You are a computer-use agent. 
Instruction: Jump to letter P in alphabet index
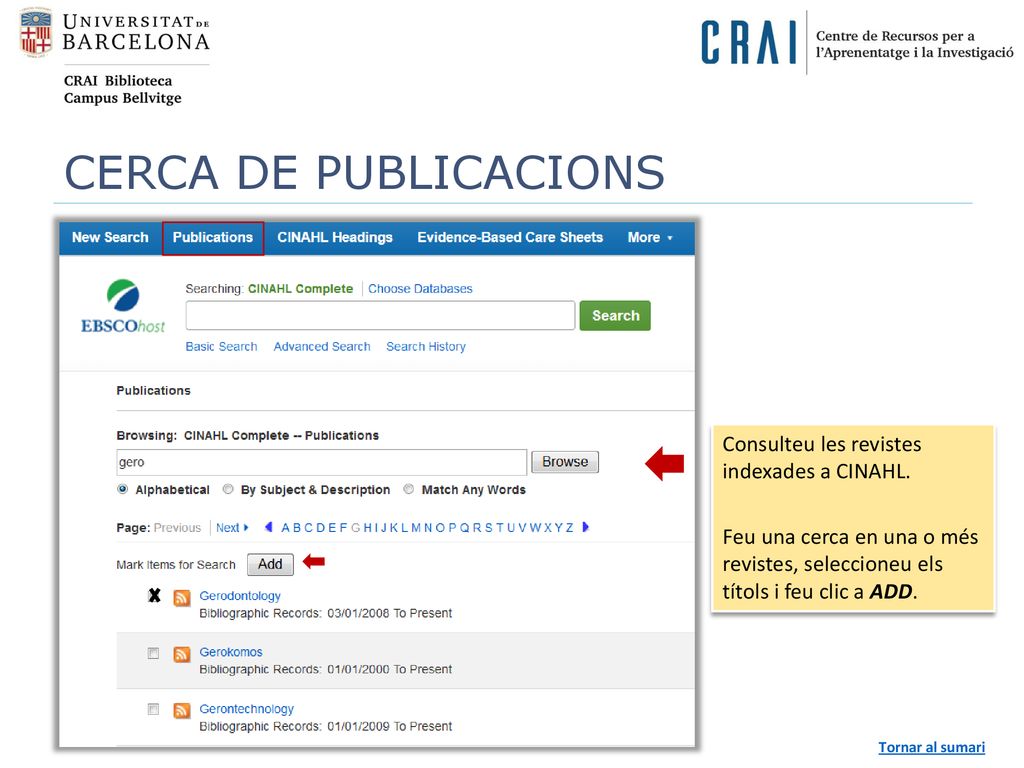coord(452,528)
